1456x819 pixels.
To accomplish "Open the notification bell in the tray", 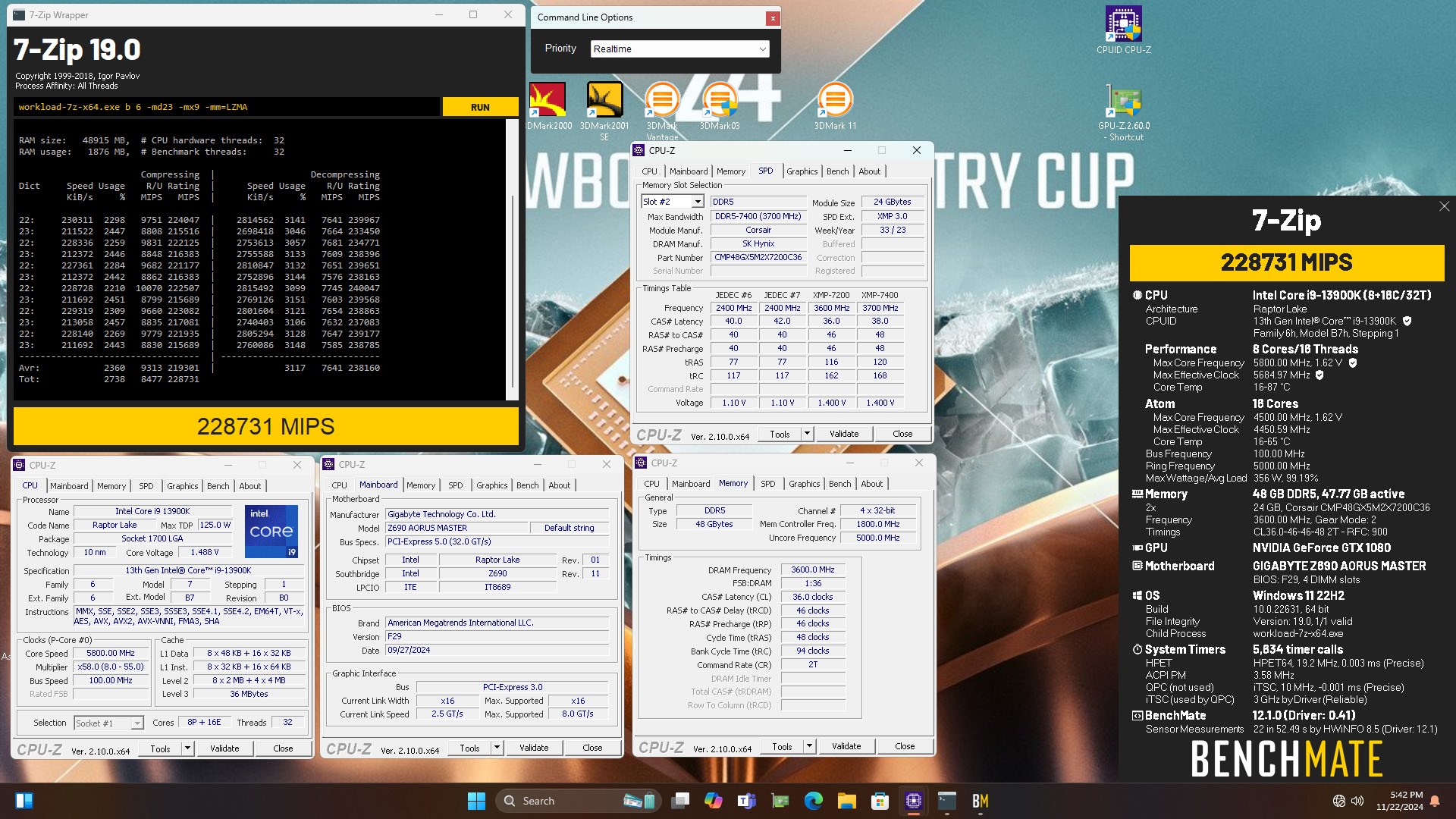I will click(x=1435, y=801).
